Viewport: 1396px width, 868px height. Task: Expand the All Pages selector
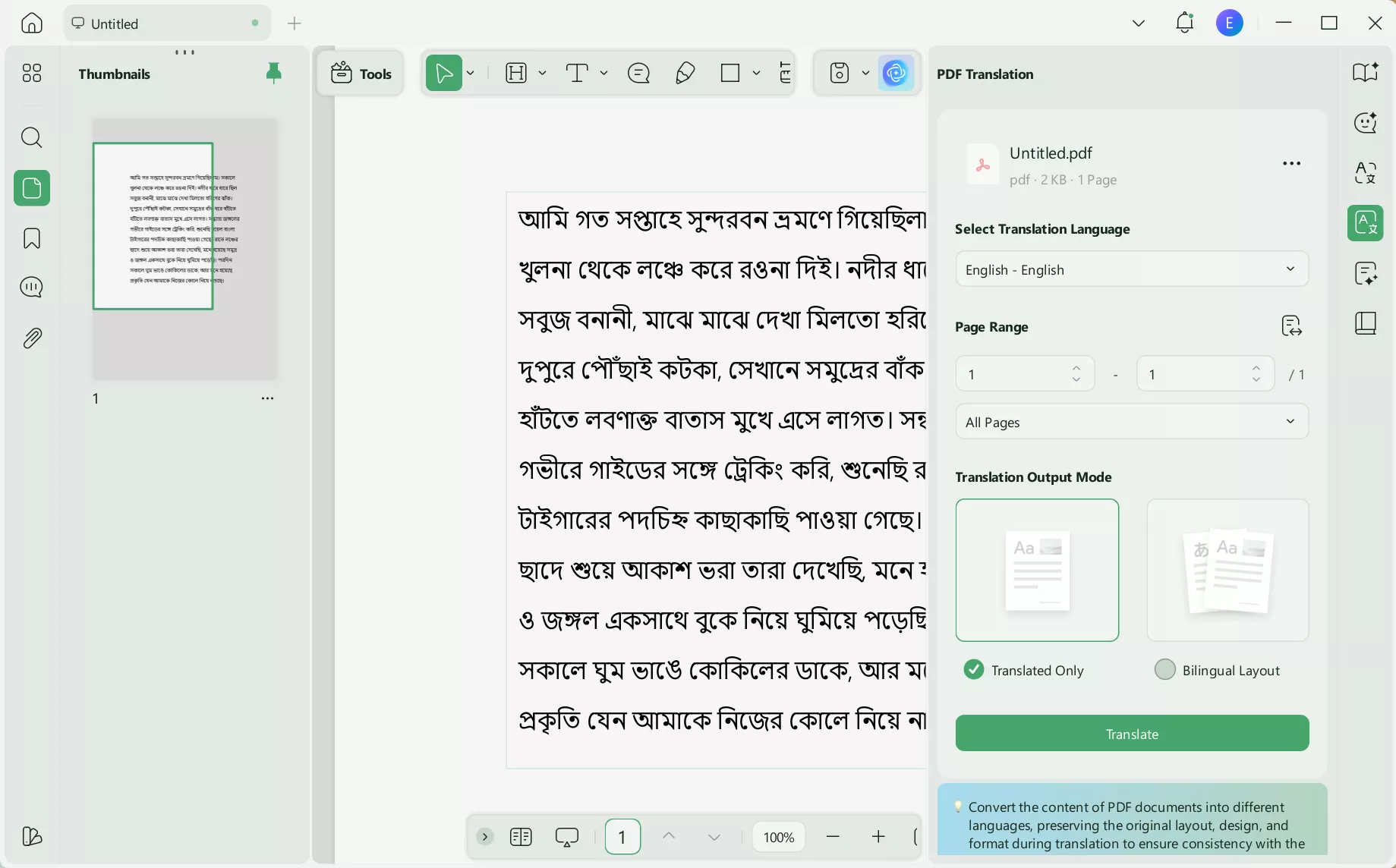[1130, 422]
